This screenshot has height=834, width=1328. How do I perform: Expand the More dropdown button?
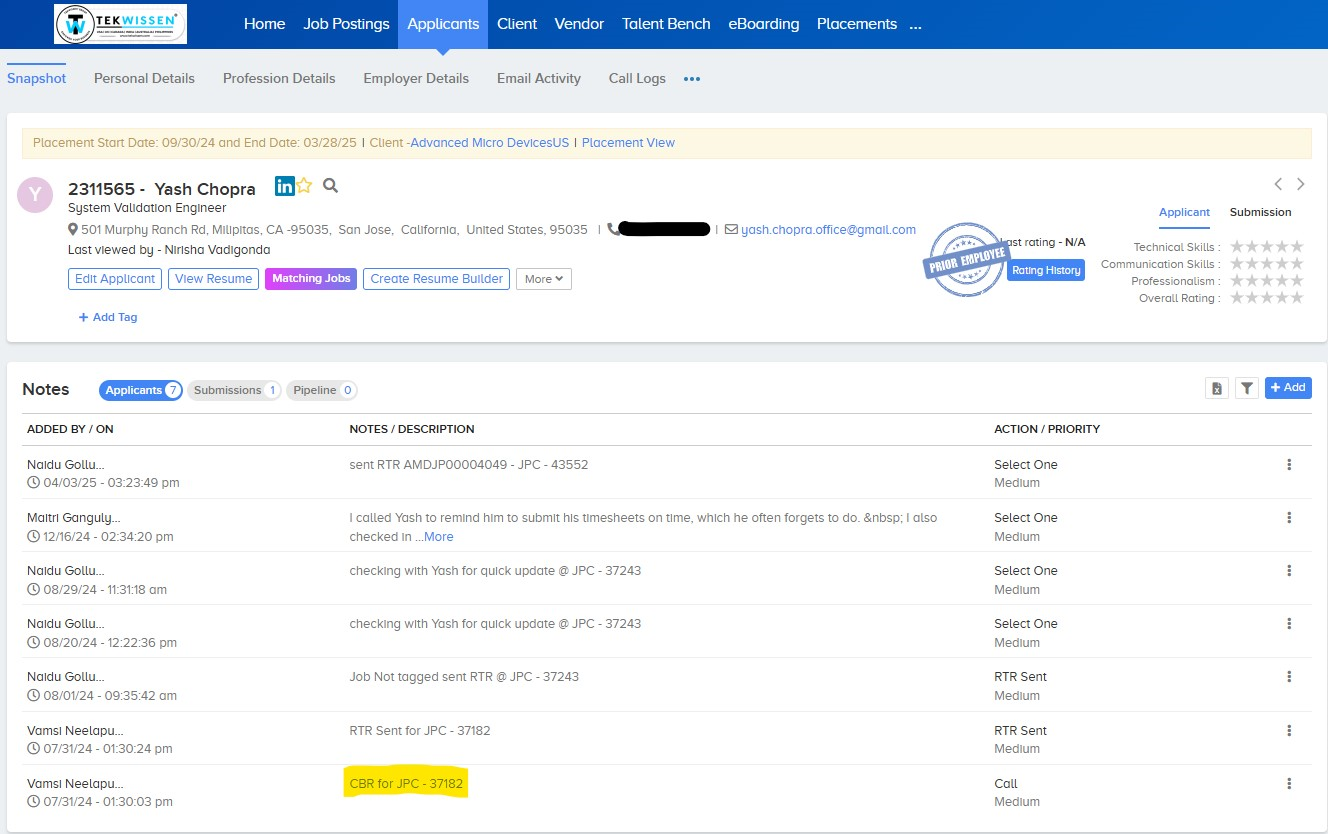coord(543,279)
